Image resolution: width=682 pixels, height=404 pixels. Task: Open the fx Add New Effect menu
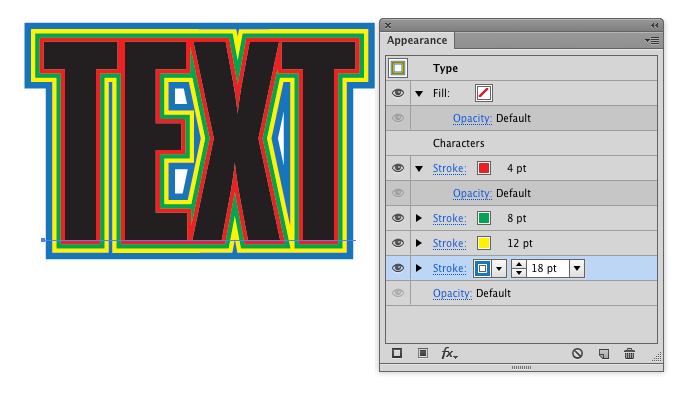click(x=449, y=354)
